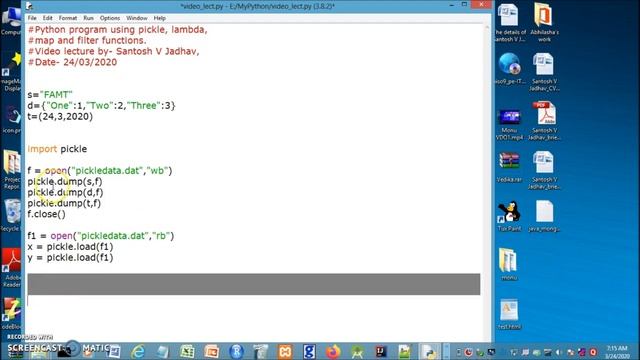Viewport: 640px width, 360px height.
Task: Open IntelliJ IDEA from the taskbar
Action: tap(381, 351)
